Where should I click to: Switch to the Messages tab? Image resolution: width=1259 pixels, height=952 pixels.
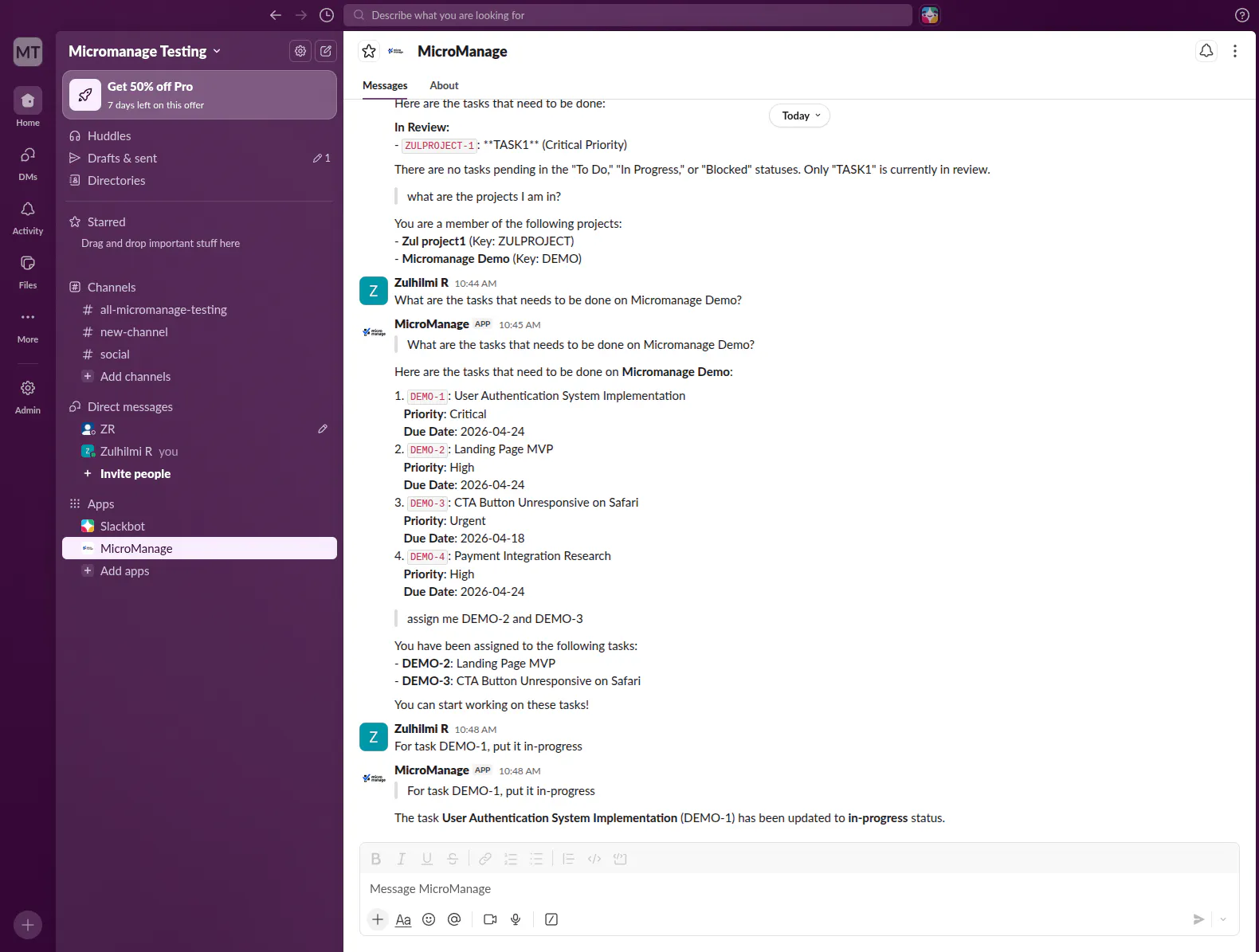(x=385, y=85)
